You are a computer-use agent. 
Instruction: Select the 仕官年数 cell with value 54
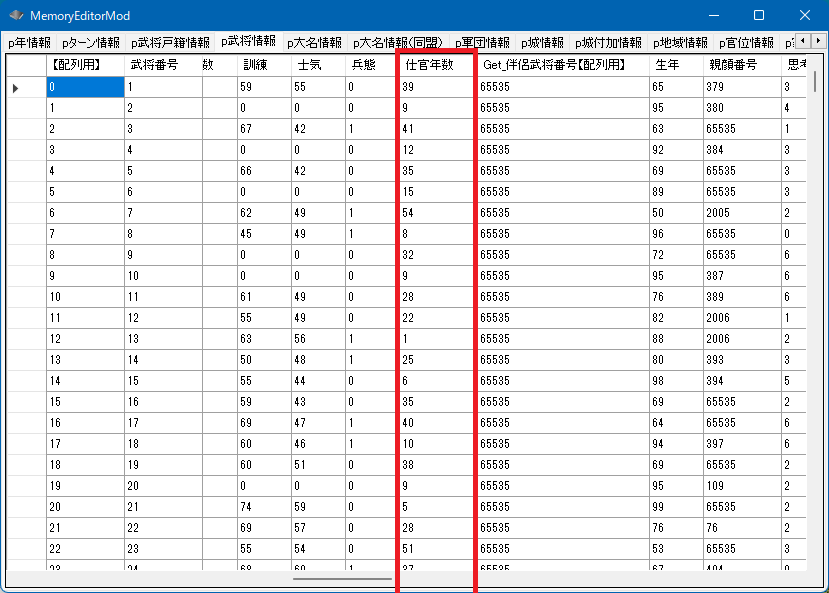tap(437, 213)
